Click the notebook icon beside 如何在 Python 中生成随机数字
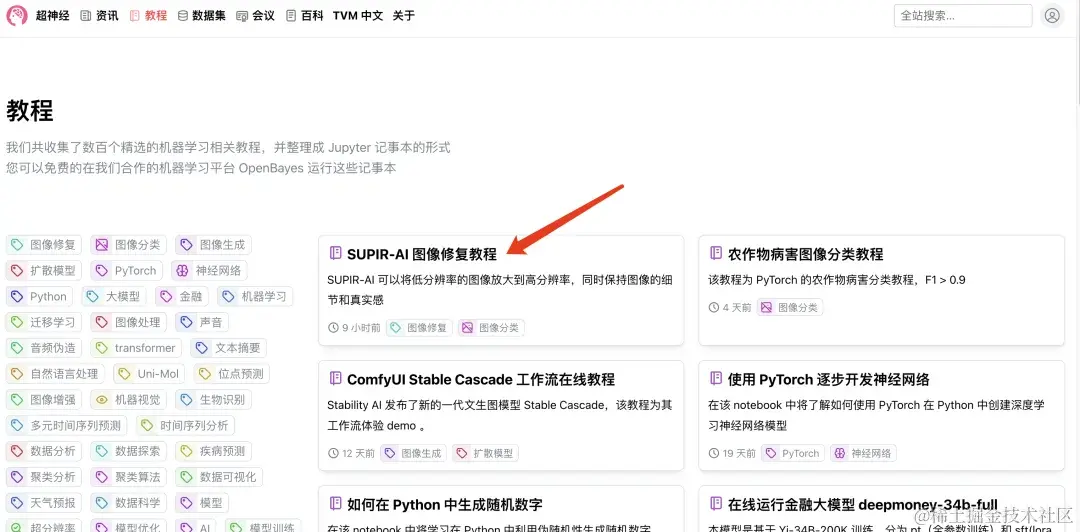The image size is (1080, 532). coord(335,504)
